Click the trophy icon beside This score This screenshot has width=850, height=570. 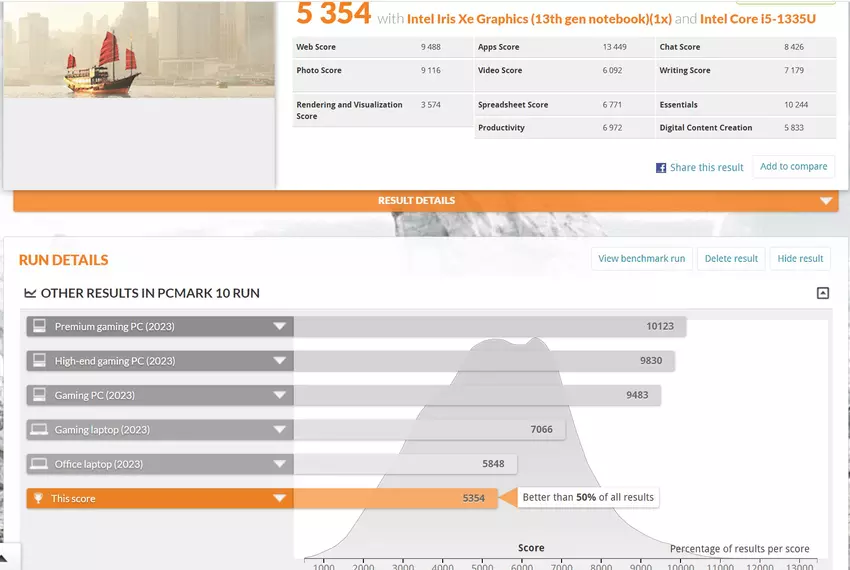pyautogui.click(x=40, y=498)
